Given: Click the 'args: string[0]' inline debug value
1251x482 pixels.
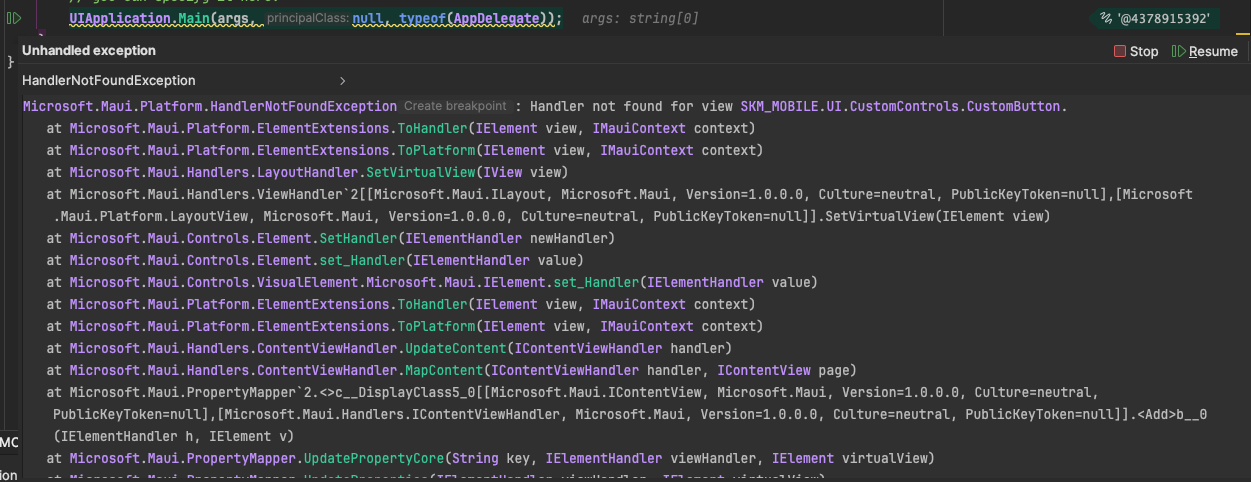Looking at the screenshot, I should click(x=640, y=19).
